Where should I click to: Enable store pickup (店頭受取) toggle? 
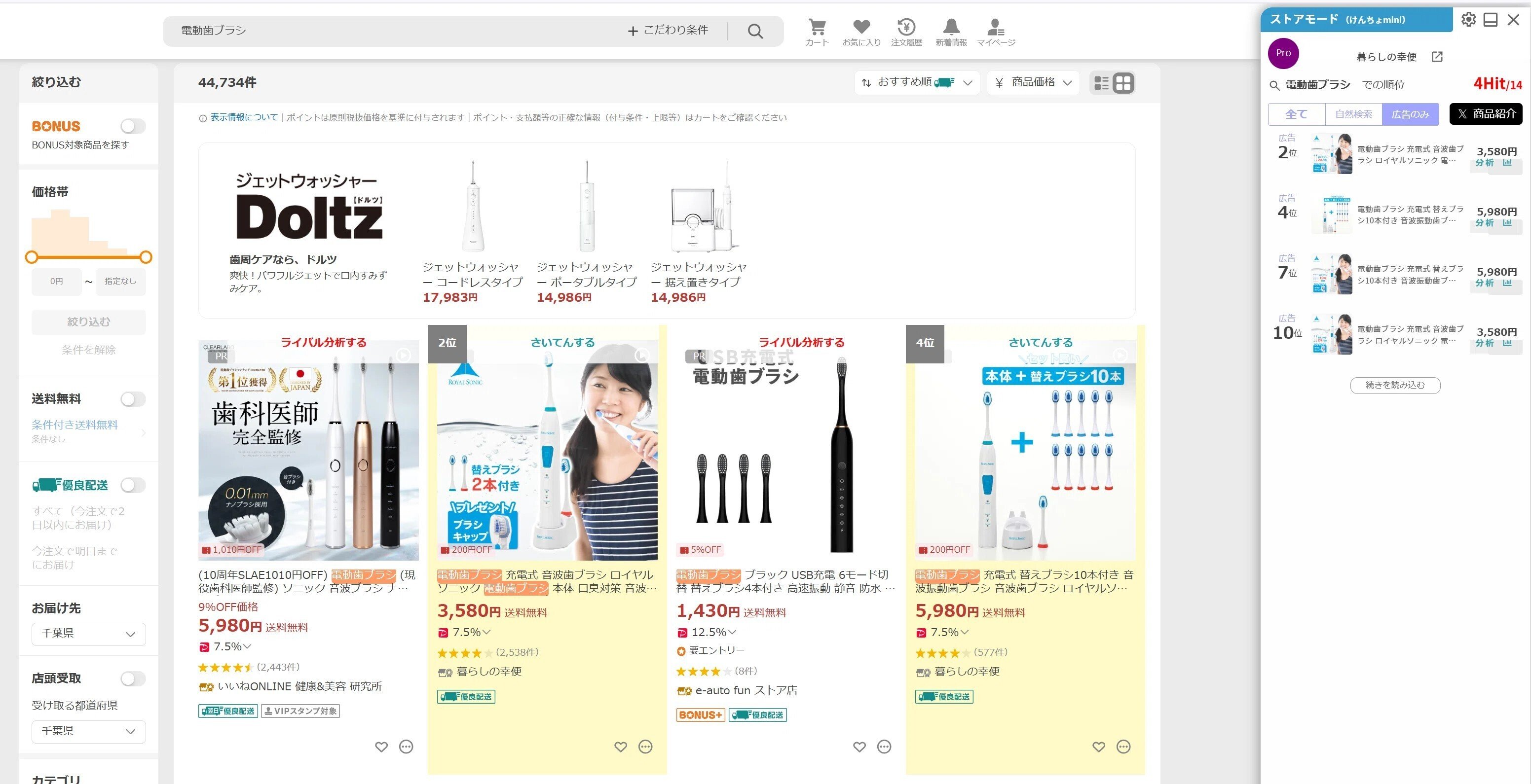(133, 678)
